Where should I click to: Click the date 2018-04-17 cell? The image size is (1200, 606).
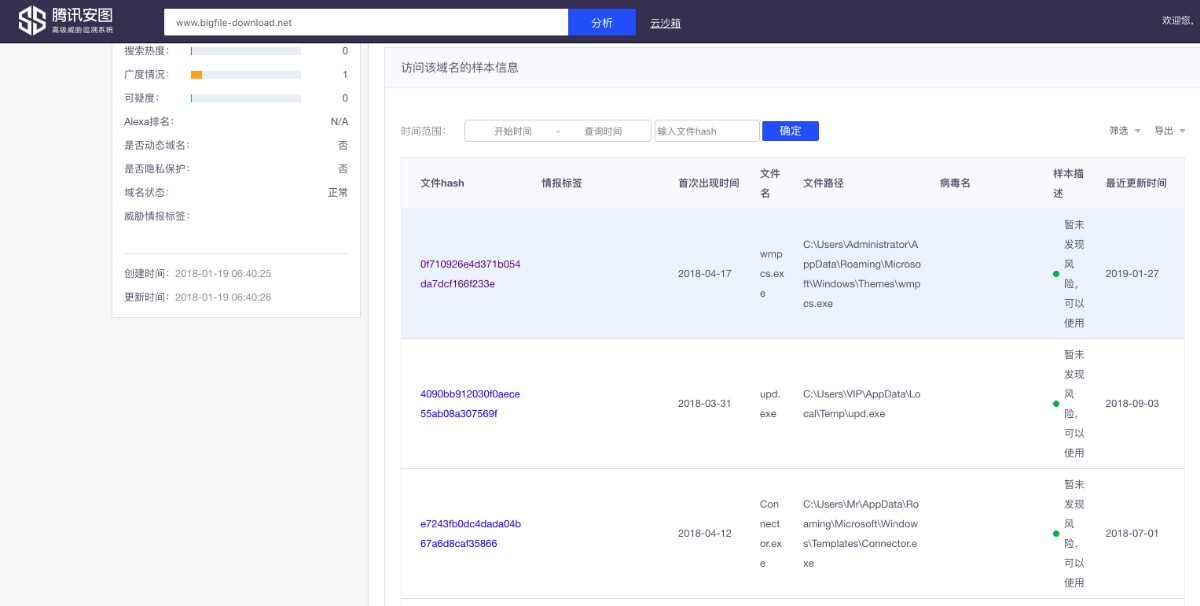(x=705, y=274)
